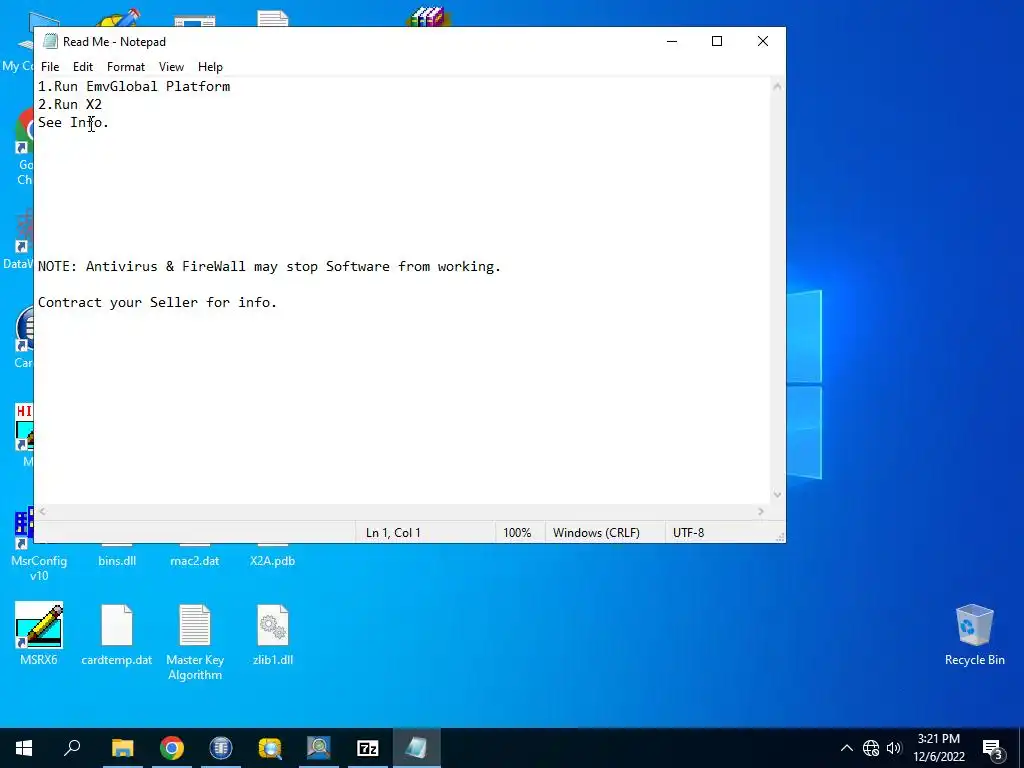Click the NOTE about Antivirus & FireWall line

click(x=269, y=266)
